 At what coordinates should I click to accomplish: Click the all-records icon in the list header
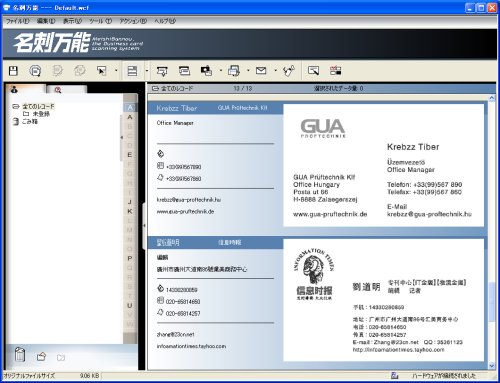155,89
